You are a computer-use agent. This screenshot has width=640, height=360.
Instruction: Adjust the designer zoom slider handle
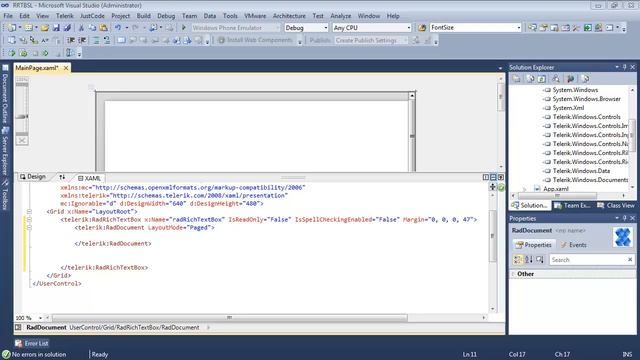22,116
